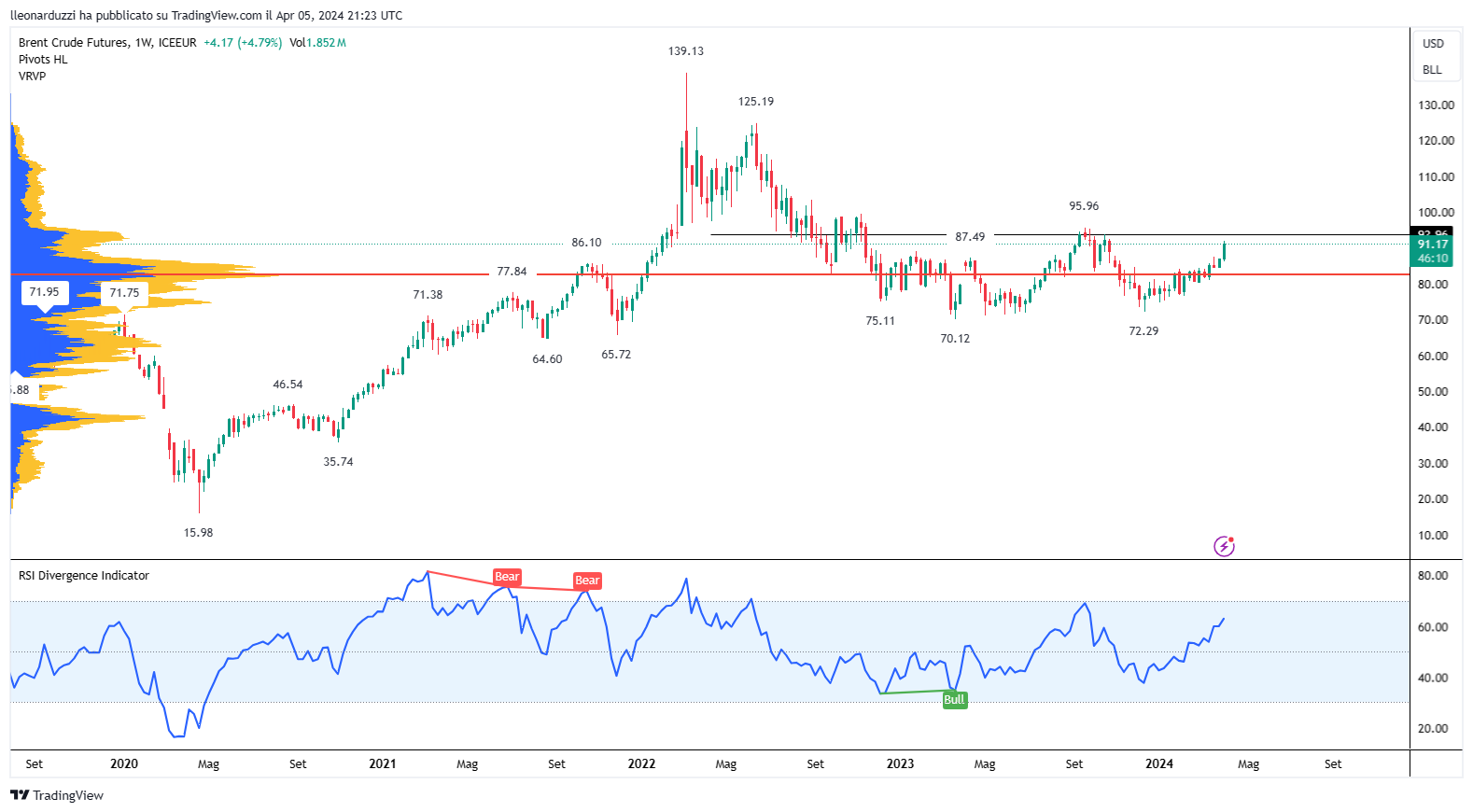The height and width of the screenshot is (812, 1473).
Task: Click the 2020 year label on time axis
Action: [x=124, y=764]
